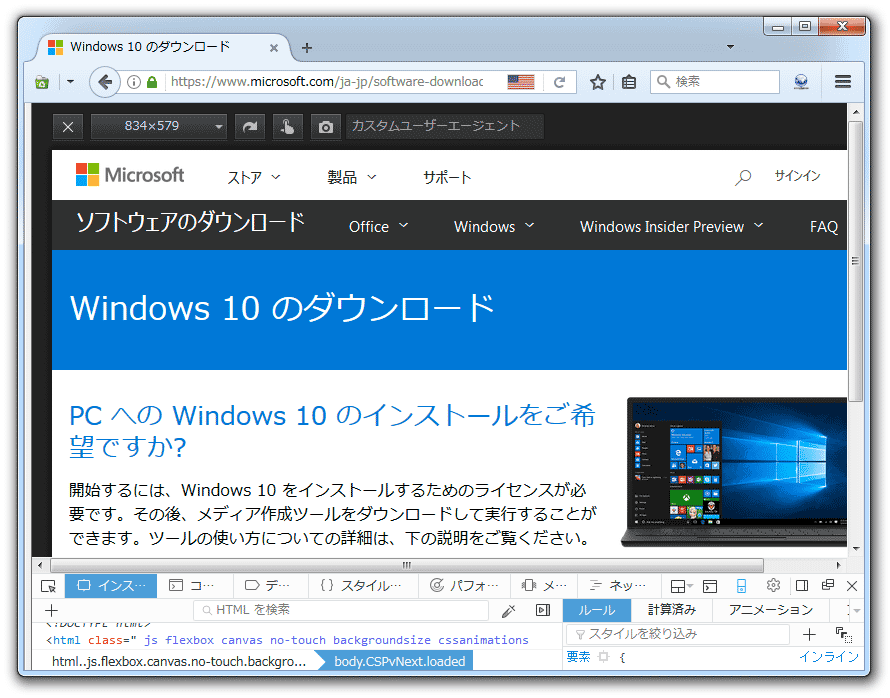
Task: Open the サポート link
Action: pos(447,178)
